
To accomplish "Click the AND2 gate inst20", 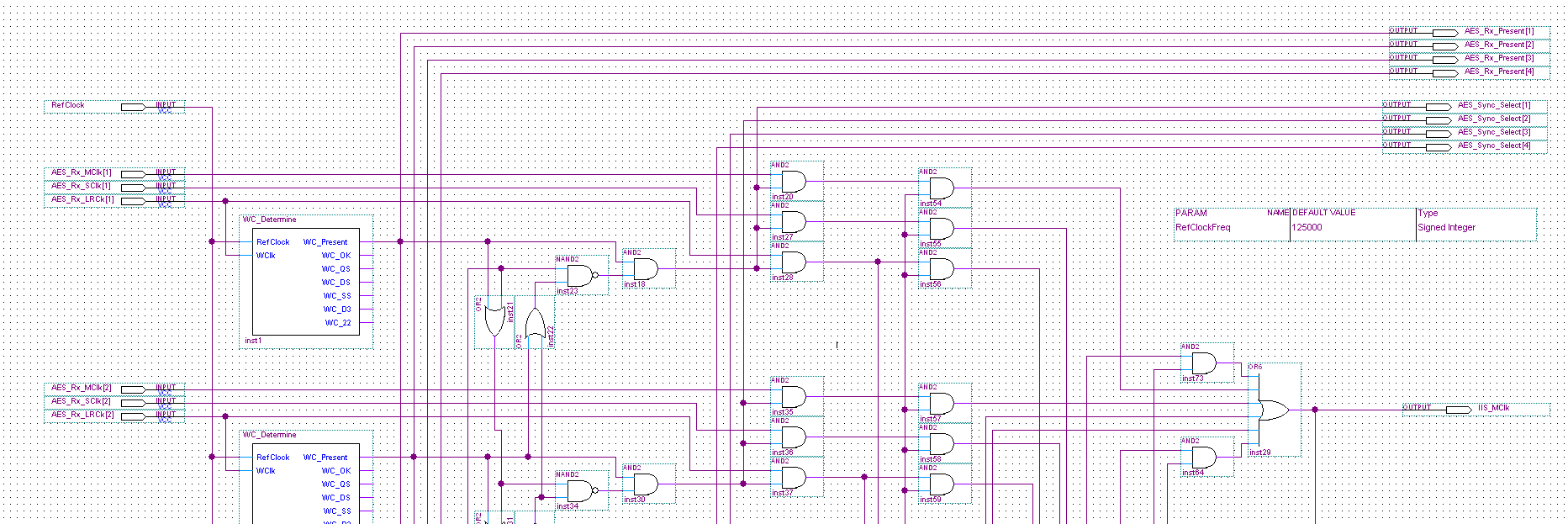I will click(x=795, y=181).
